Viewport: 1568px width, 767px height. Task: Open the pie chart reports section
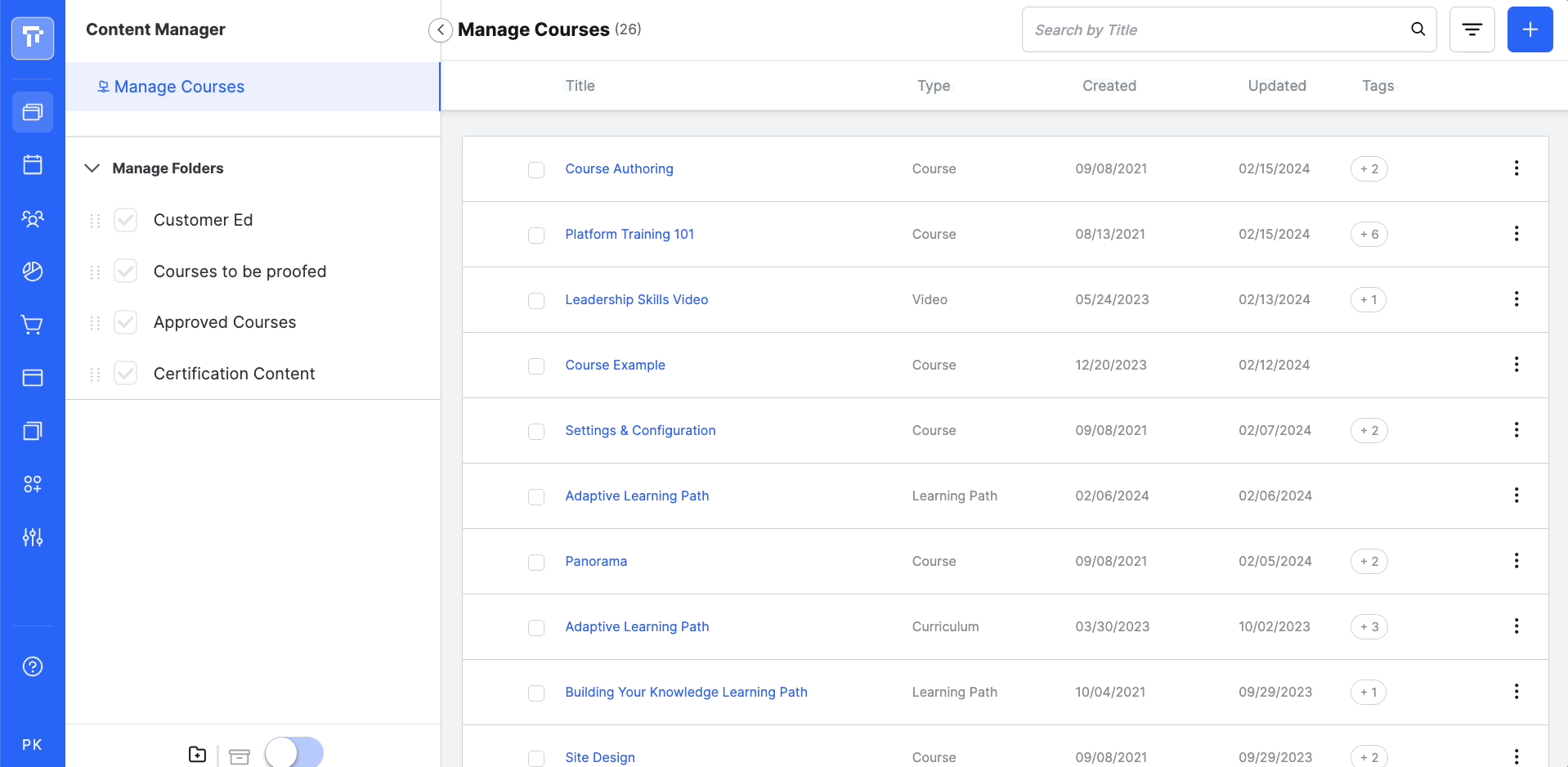[32, 271]
